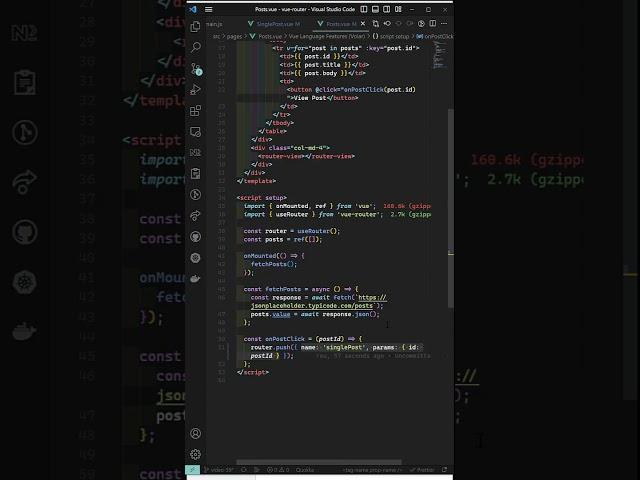Click the 'fetchPosts();' call inside onMounted
Image resolution: width=640 pixels, height=480 pixels.
274,264
